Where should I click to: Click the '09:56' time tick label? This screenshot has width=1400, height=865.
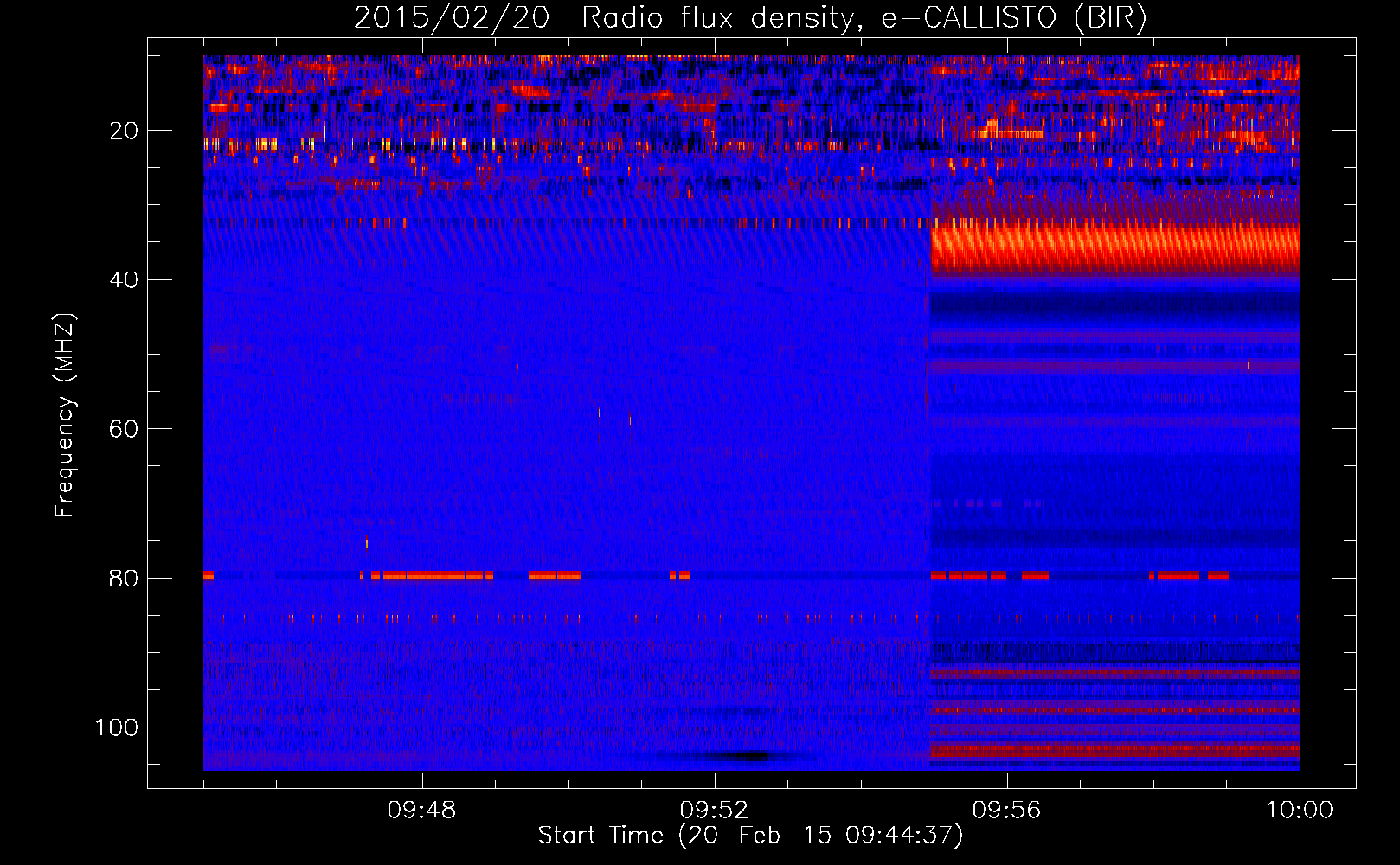(x=1006, y=811)
